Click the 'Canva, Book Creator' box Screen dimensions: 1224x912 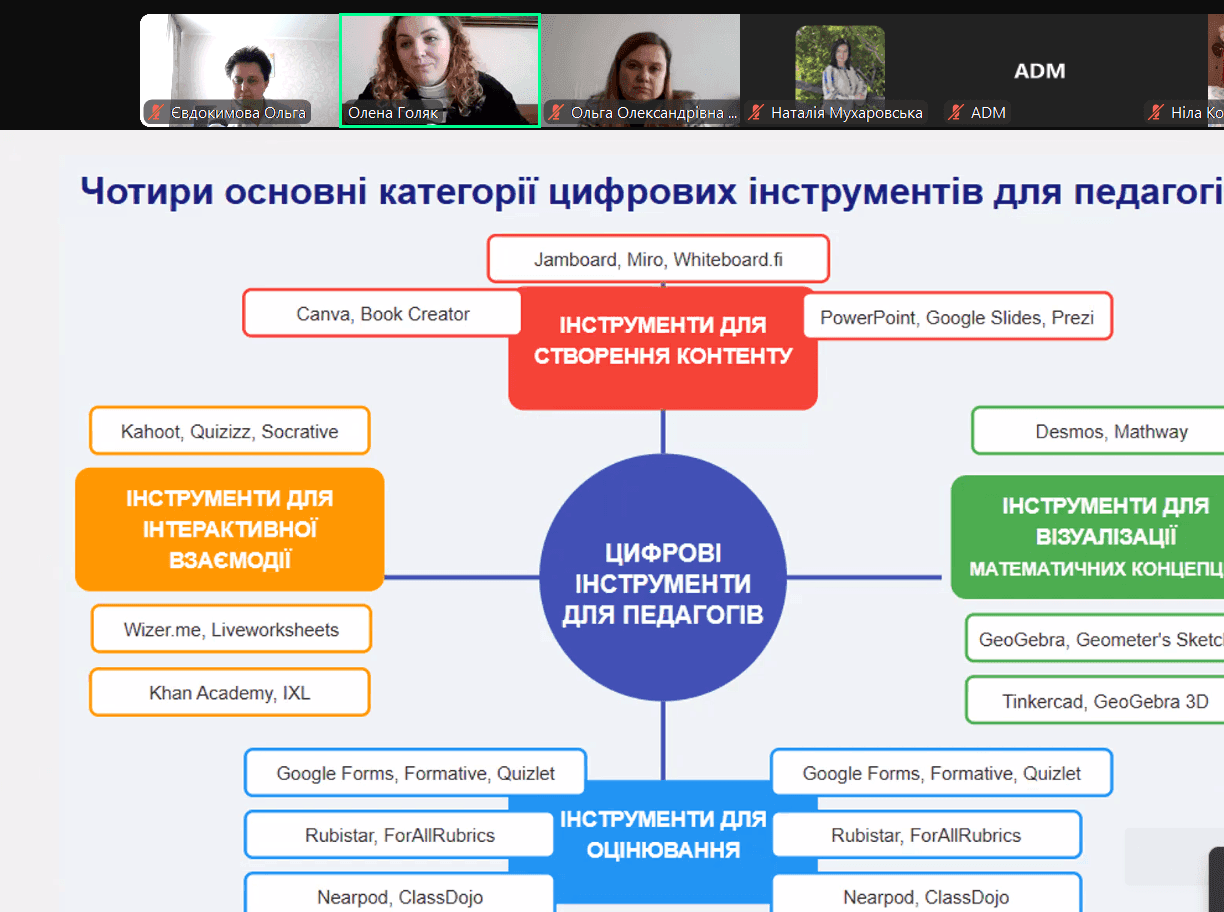(x=383, y=314)
